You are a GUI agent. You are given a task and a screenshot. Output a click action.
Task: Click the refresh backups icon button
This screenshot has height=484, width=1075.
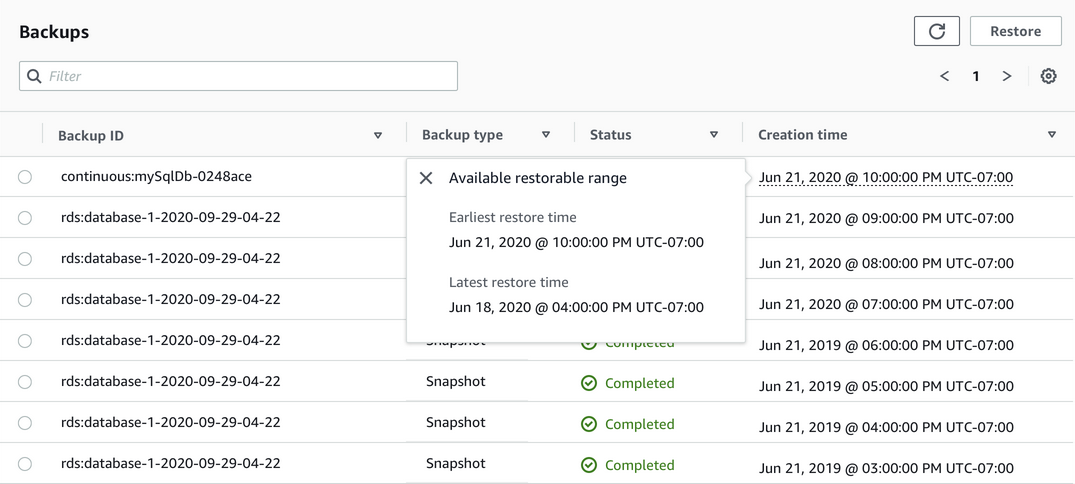coord(936,31)
